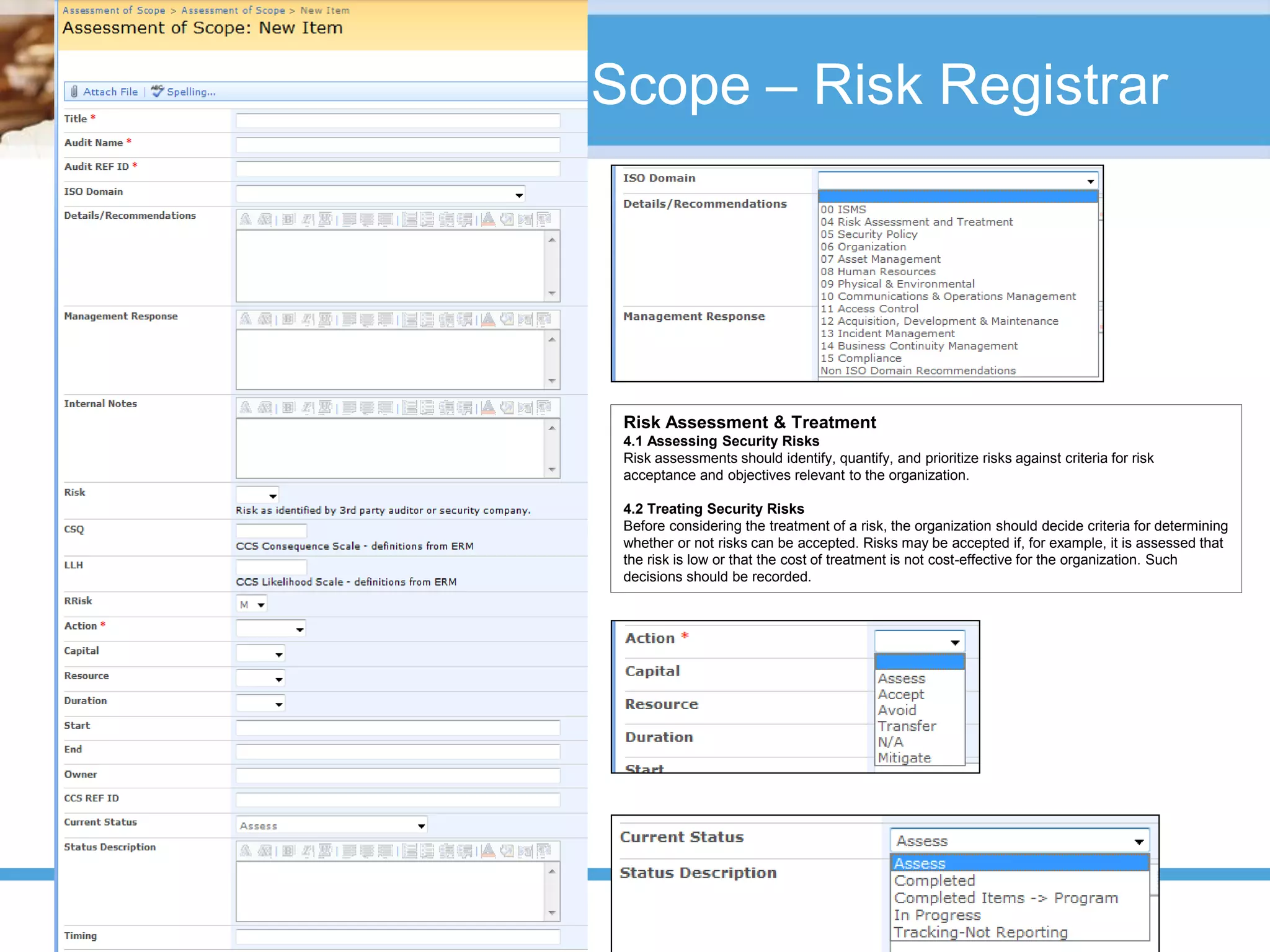Open the Spelling checker icon

click(x=158, y=91)
